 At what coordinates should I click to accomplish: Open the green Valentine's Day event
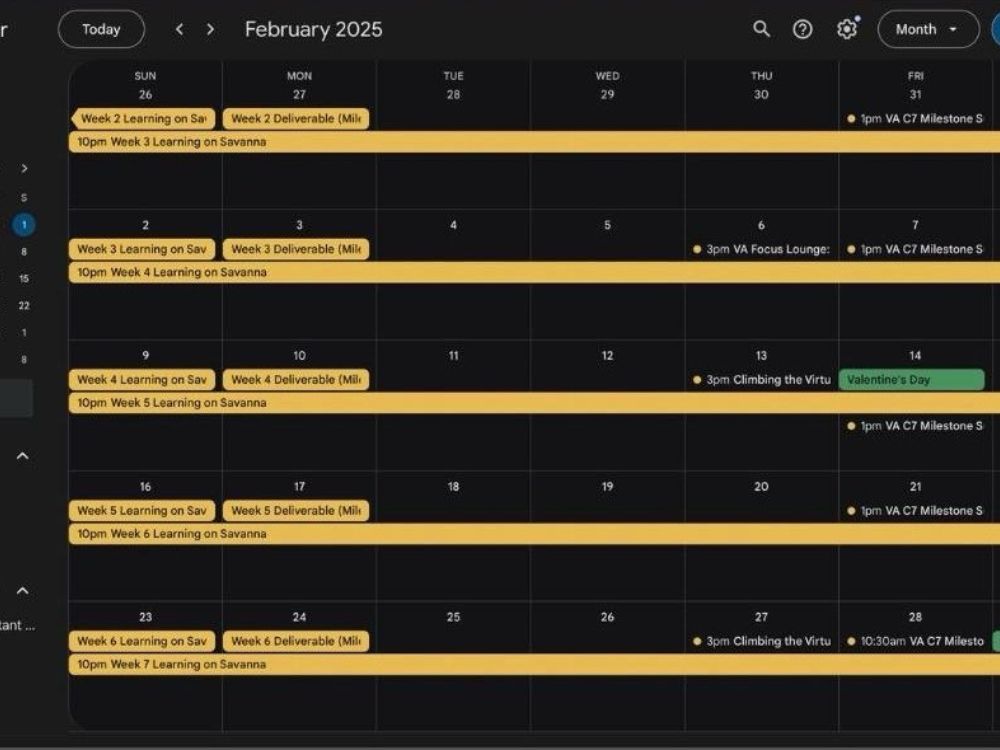912,379
